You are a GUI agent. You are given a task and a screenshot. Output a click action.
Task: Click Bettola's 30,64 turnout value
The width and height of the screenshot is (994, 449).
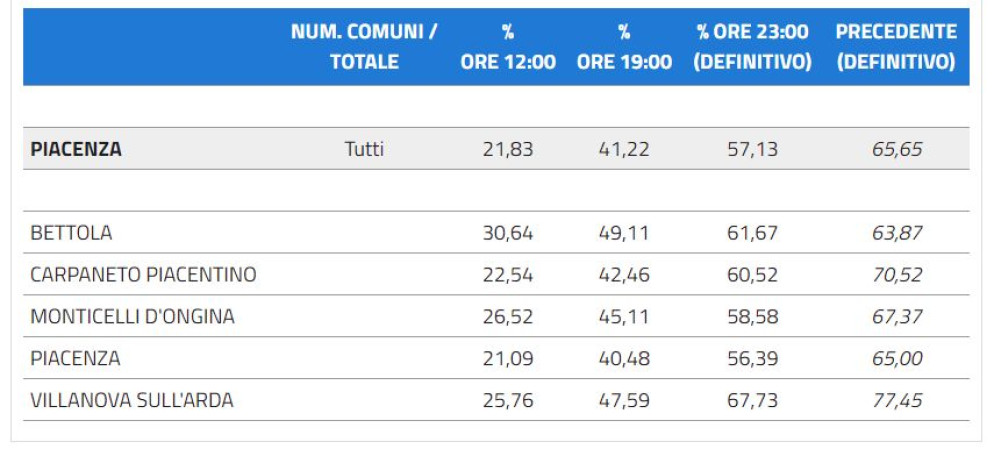tap(508, 233)
